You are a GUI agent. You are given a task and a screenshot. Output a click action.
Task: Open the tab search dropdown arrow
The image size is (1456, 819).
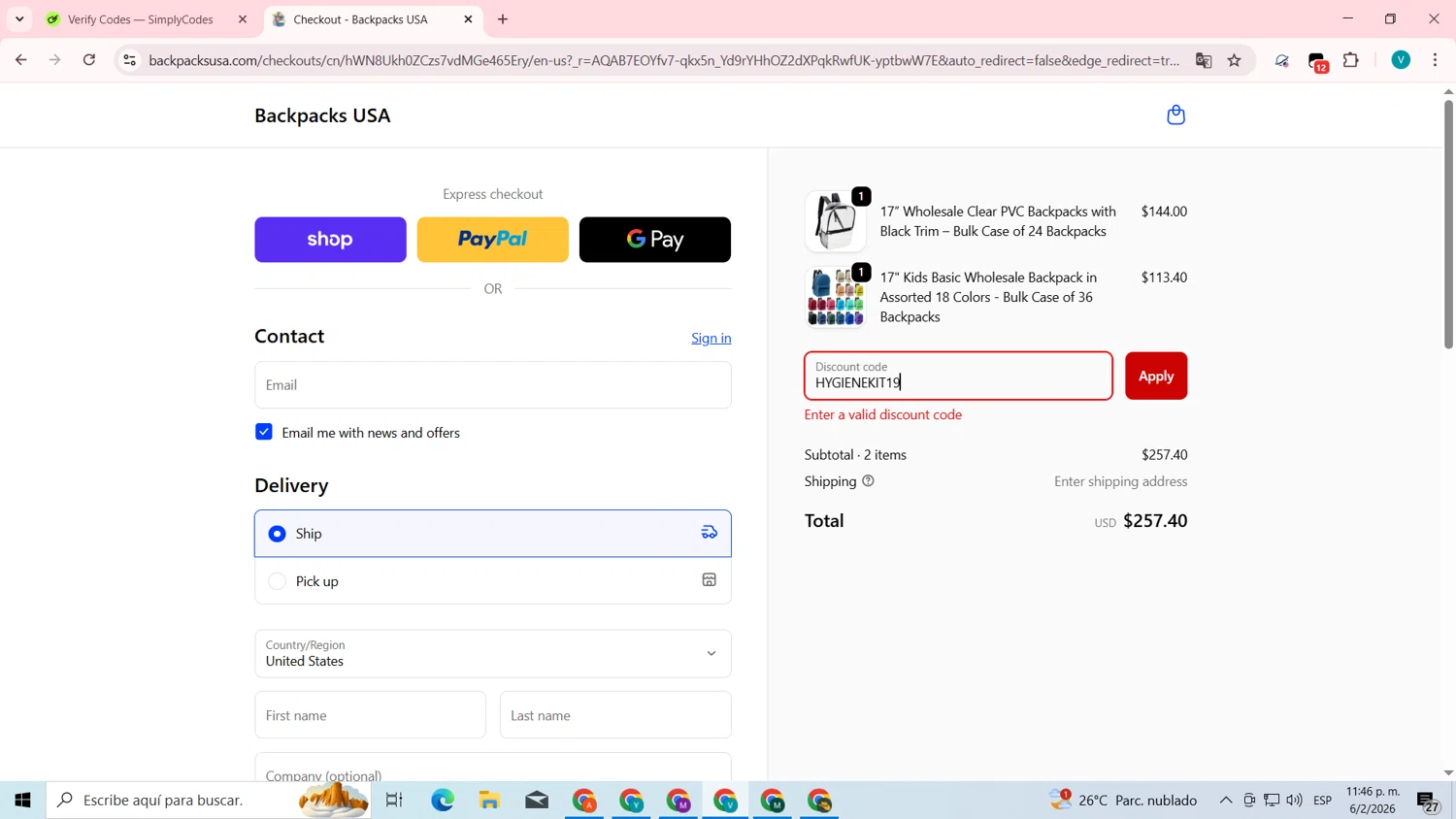tap(19, 19)
